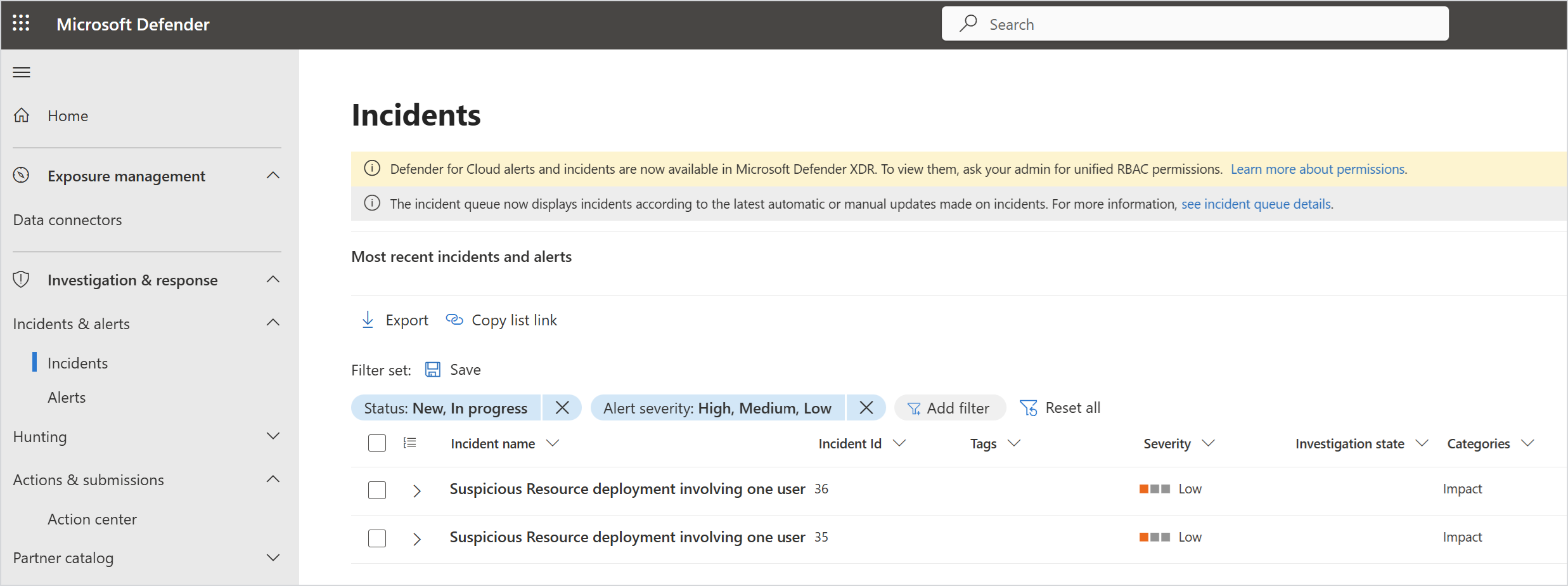Expand the Hunting navigation section

pos(273,436)
